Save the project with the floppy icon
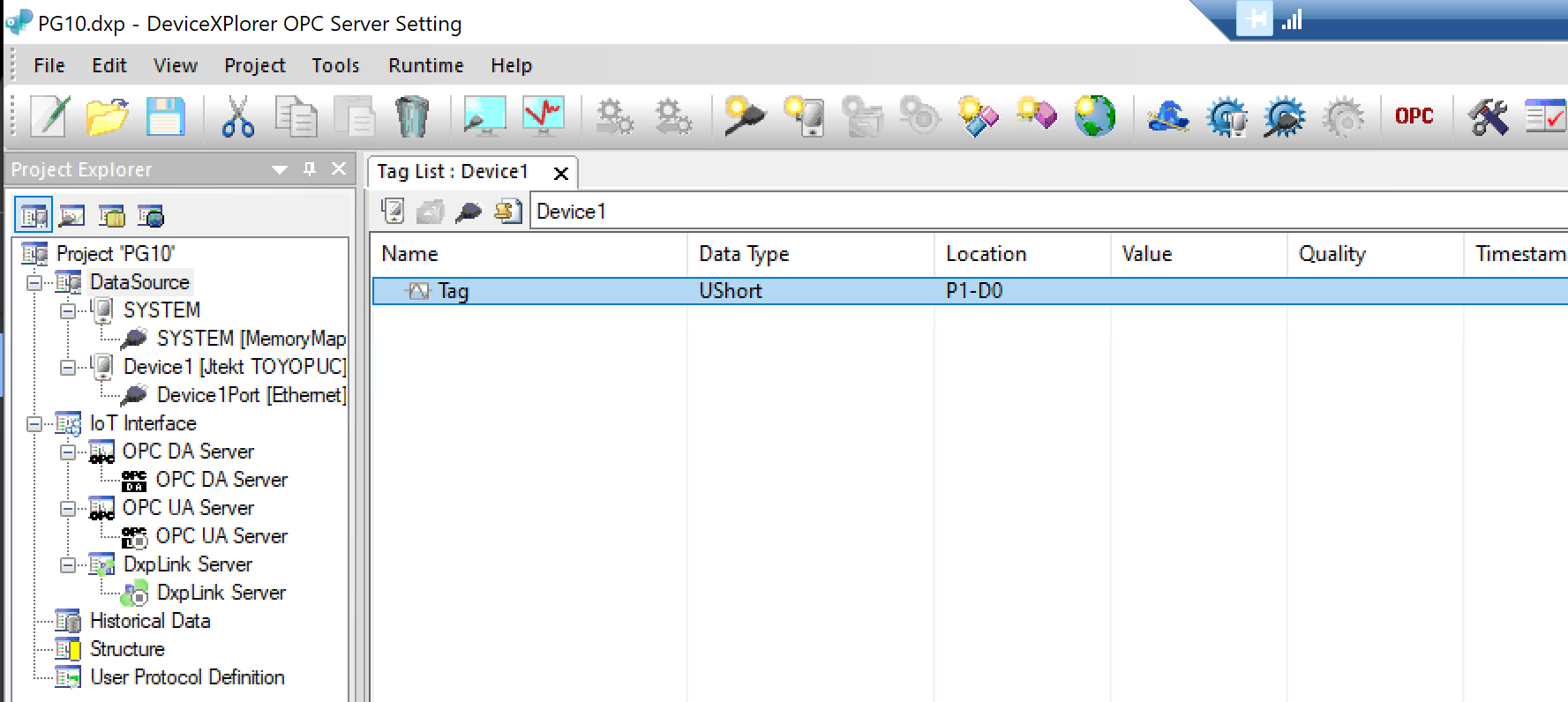 (165, 116)
